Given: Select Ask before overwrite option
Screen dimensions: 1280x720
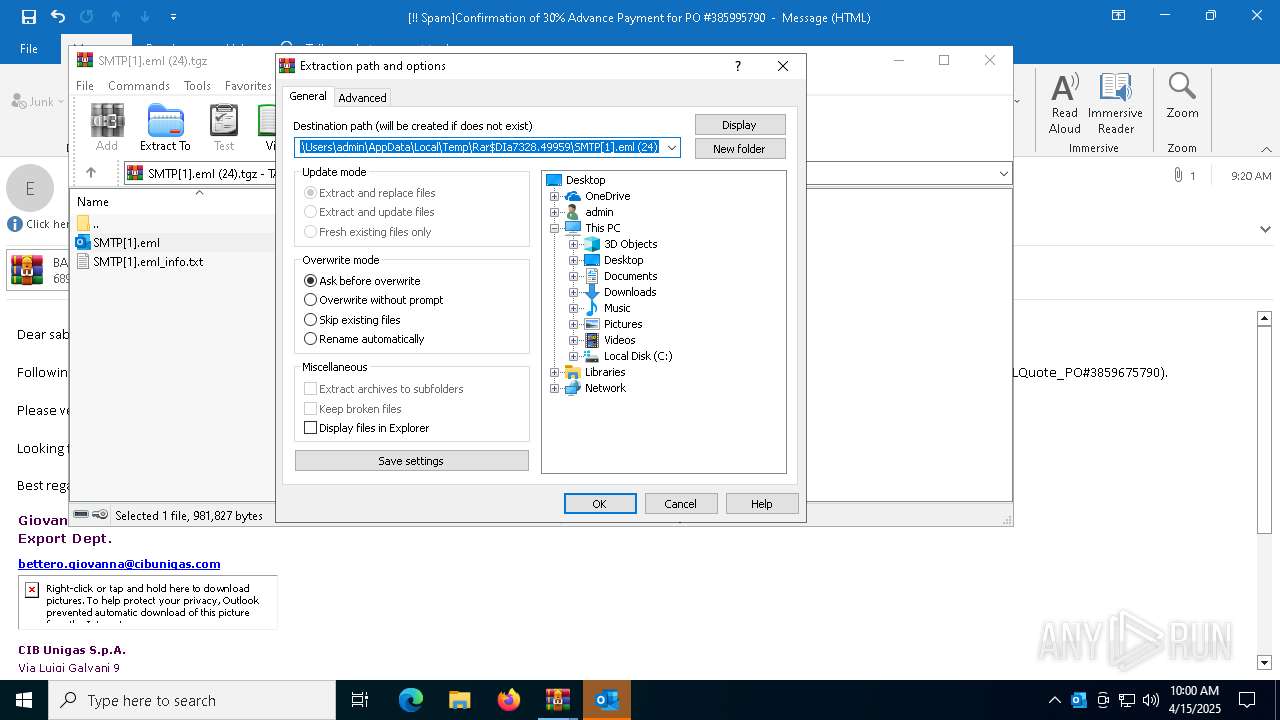Looking at the screenshot, I should (361, 281).
